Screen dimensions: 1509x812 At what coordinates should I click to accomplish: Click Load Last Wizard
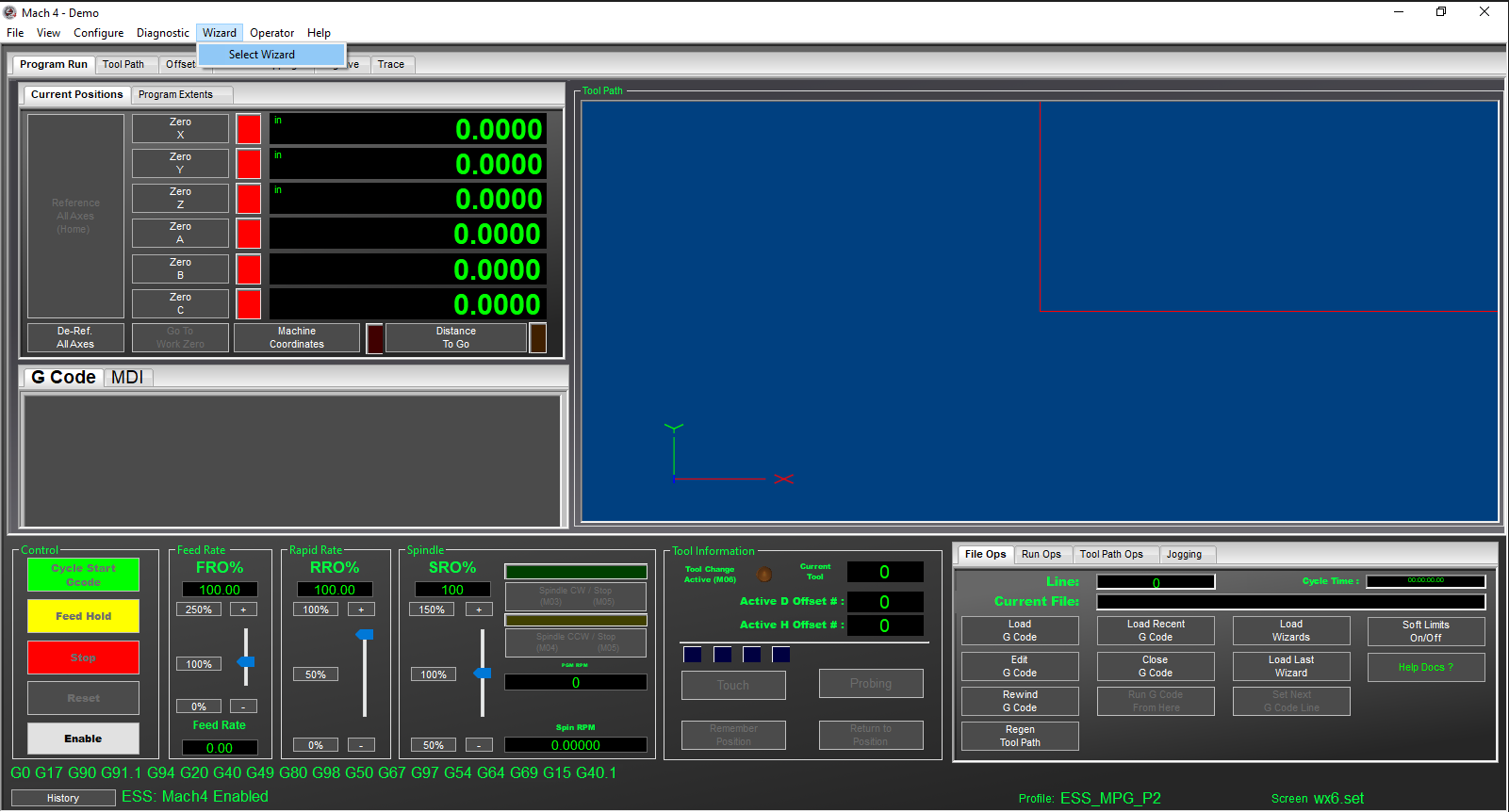[1291, 667]
